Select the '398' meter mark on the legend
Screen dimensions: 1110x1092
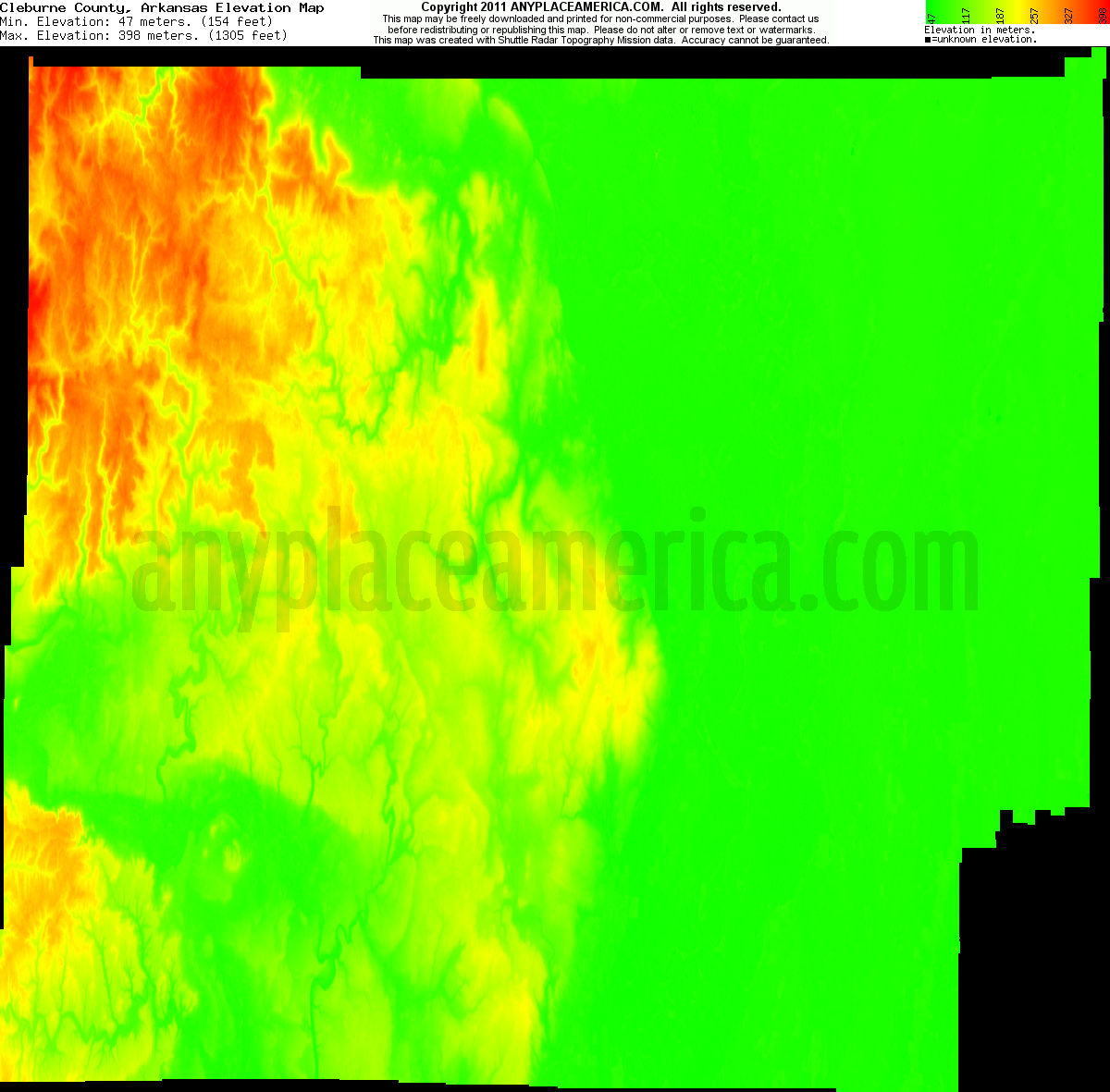[x=1101, y=16]
